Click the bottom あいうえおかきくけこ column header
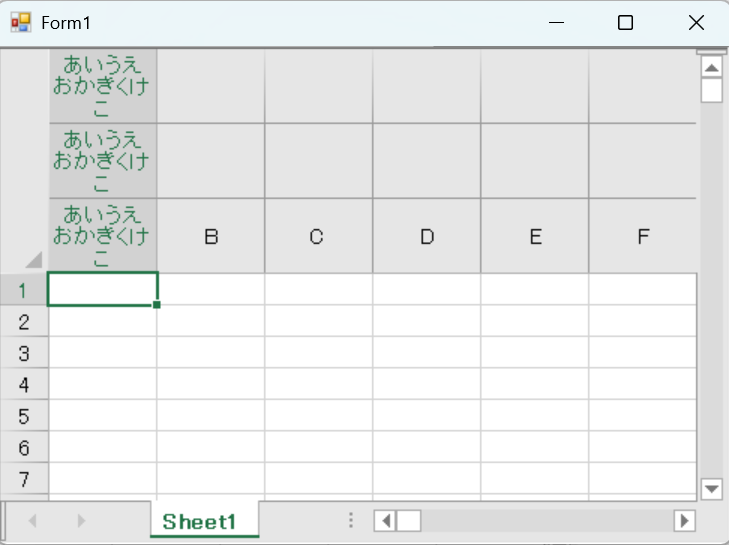Viewport: 729px width, 545px height. [x=103, y=236]
